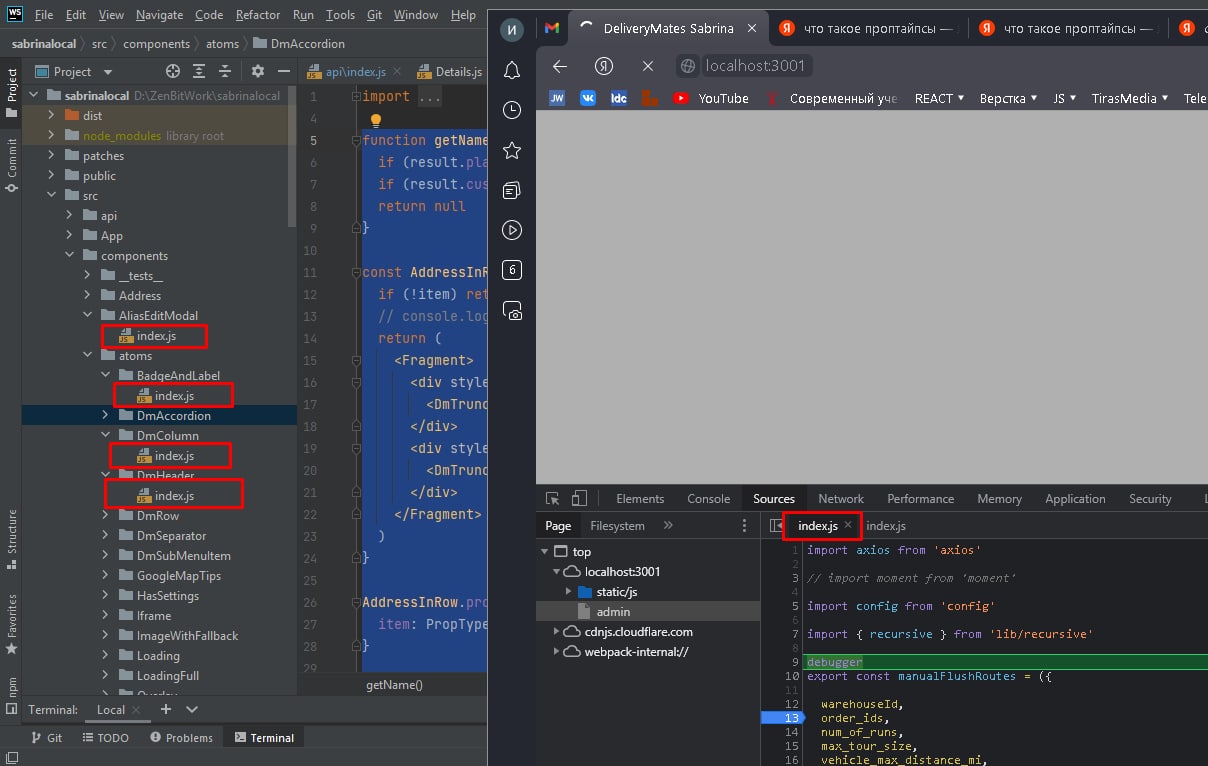Switch to the Network tab in DevTools
Screen dimensions: 1208x766
(x=841, y=498)
